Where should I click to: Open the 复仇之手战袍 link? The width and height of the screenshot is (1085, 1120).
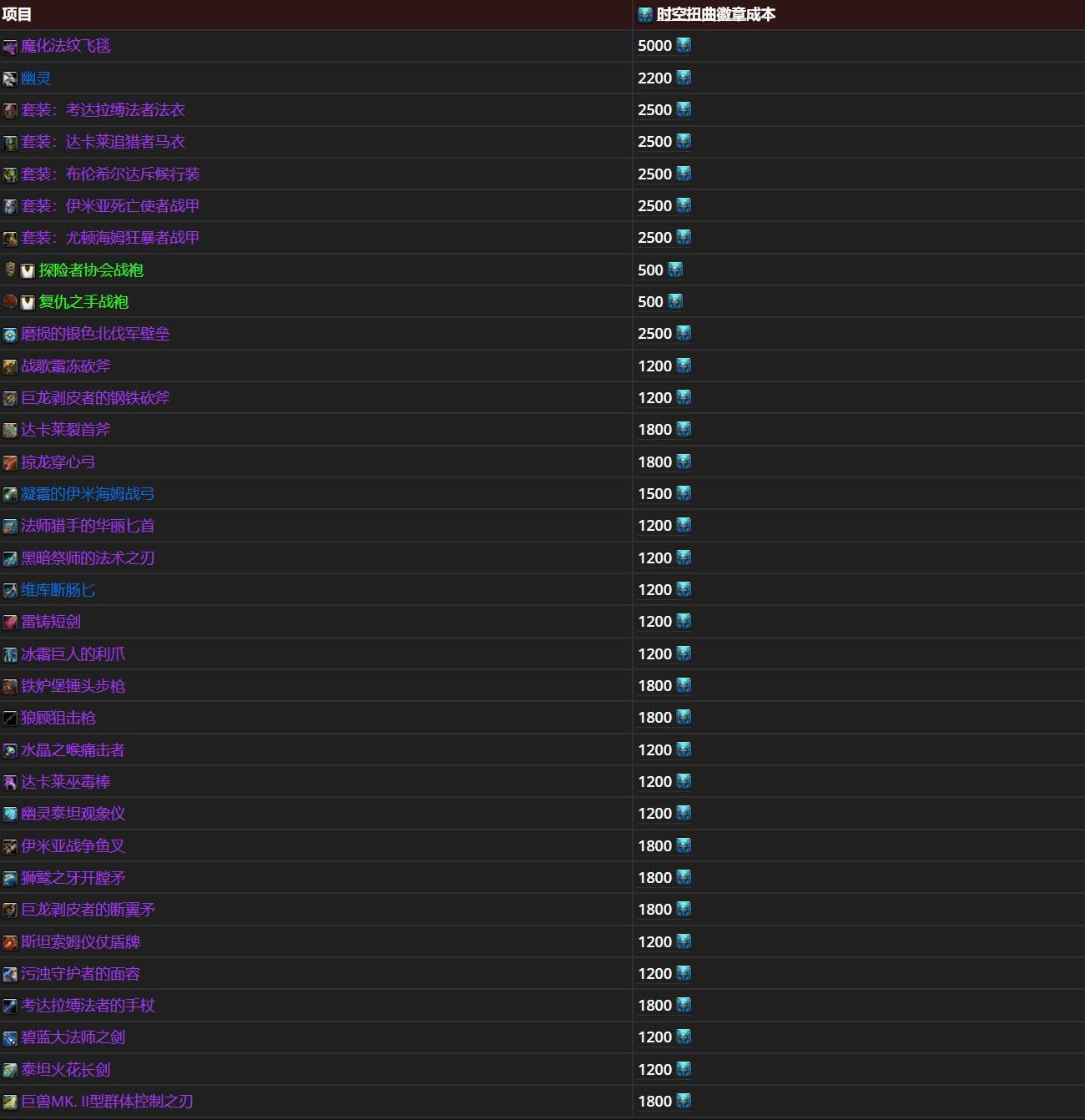click(x=83, y=302)
